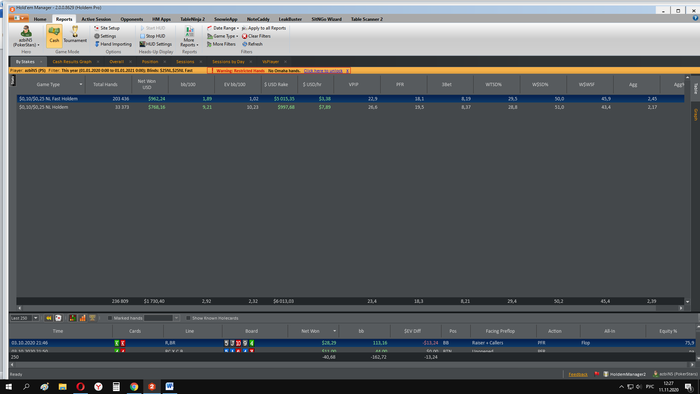Open Chrome from taskbar

(134, 386)
